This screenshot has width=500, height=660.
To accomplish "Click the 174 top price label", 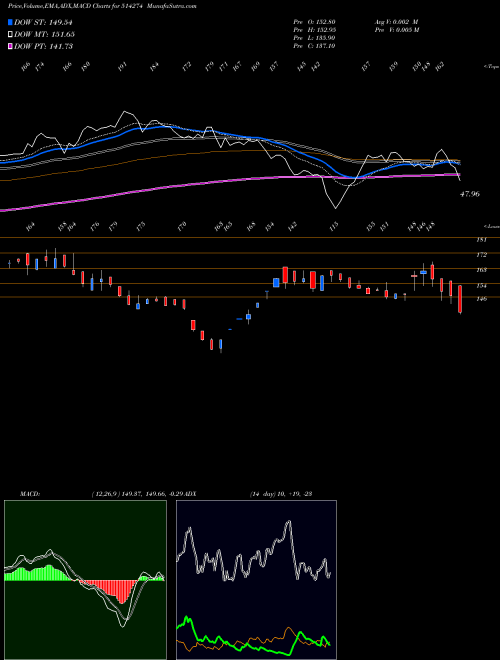I will [40, 67].
